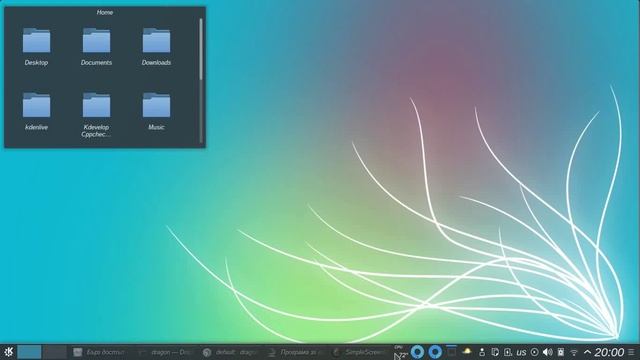
Task: Activate the 'default: drago...' taskbar entry
Action: click(230, 352)
